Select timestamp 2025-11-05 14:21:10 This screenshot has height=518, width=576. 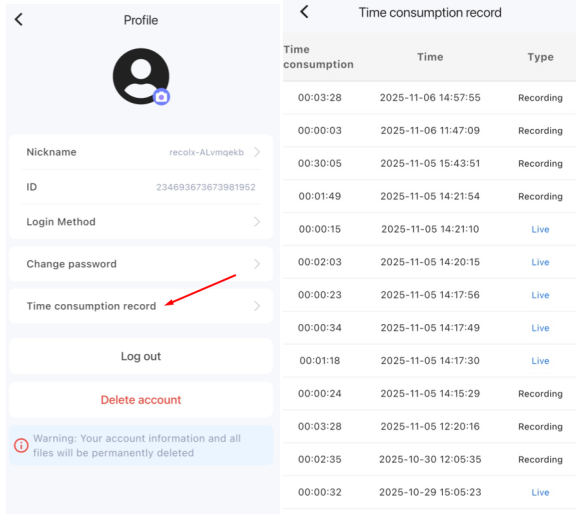click(430, 229)
